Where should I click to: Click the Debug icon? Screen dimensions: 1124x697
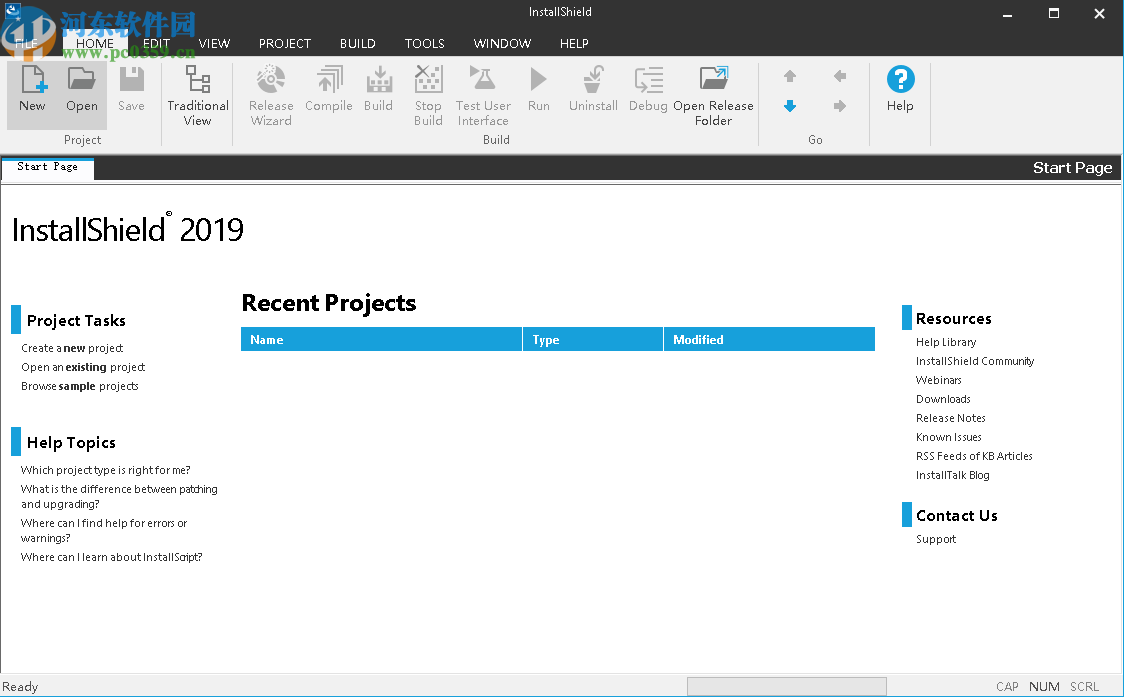point(648,90)
